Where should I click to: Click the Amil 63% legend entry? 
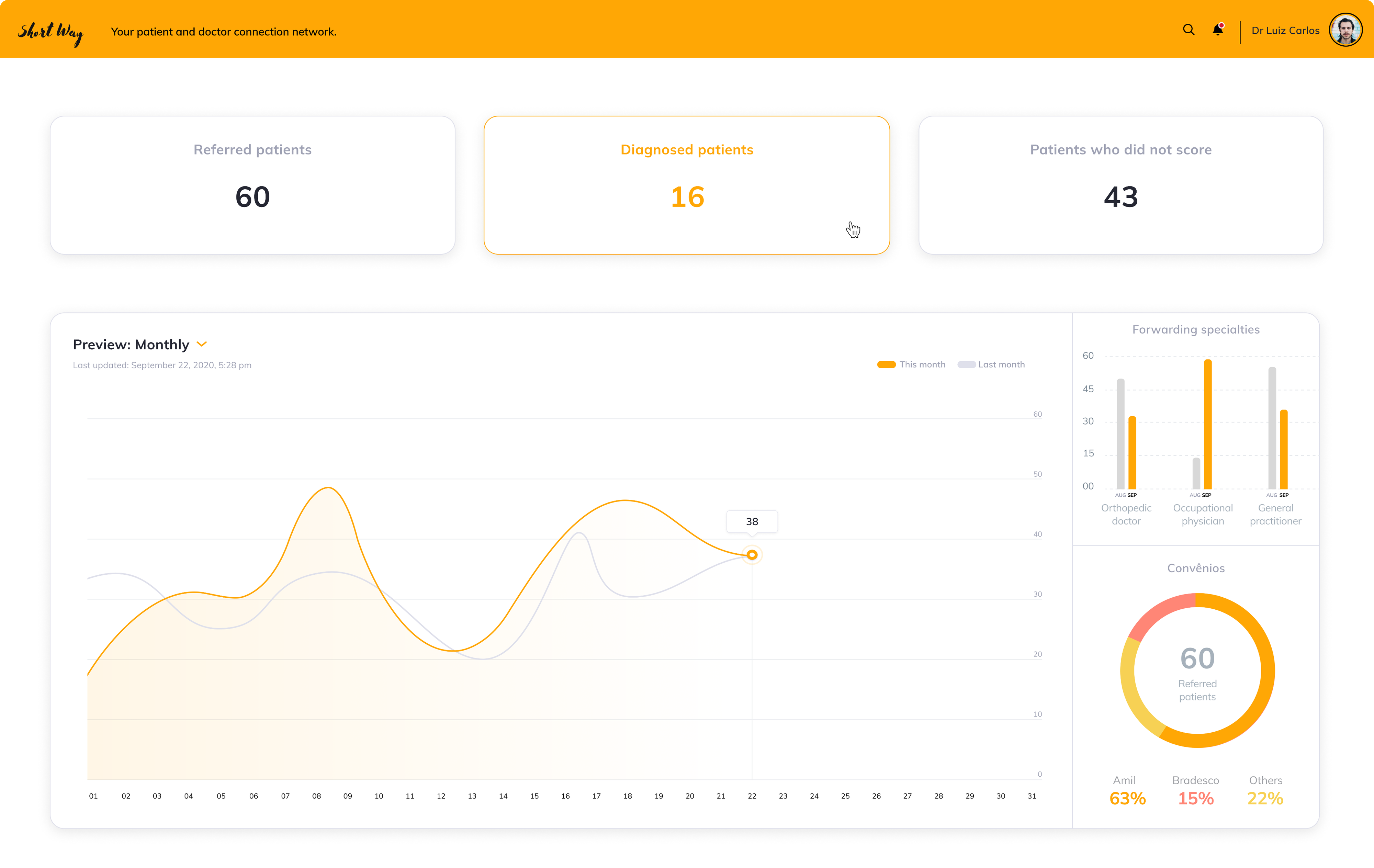1127,790
